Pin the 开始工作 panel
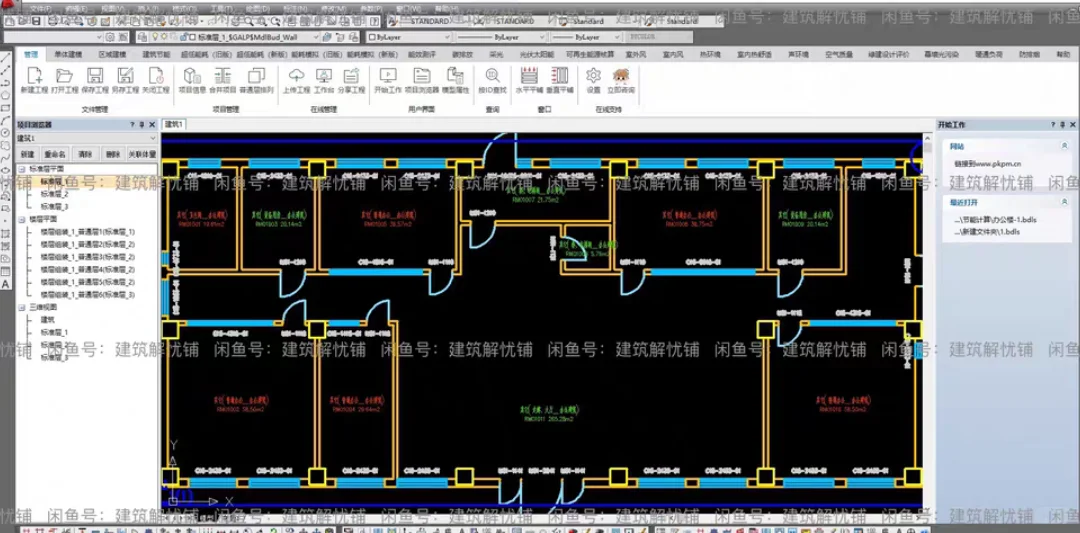1080x533 pixels. 1063,125
